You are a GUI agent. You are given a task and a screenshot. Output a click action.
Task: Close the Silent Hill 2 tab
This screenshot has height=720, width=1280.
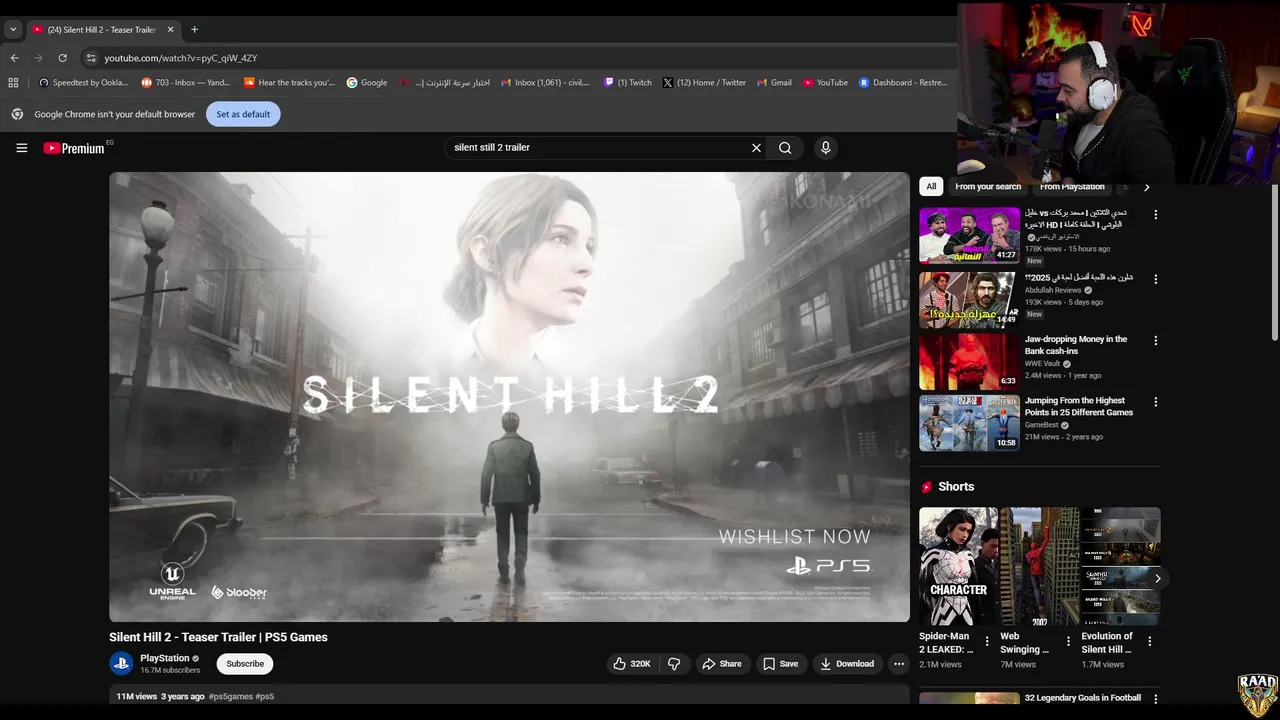[x=170, y=29]
